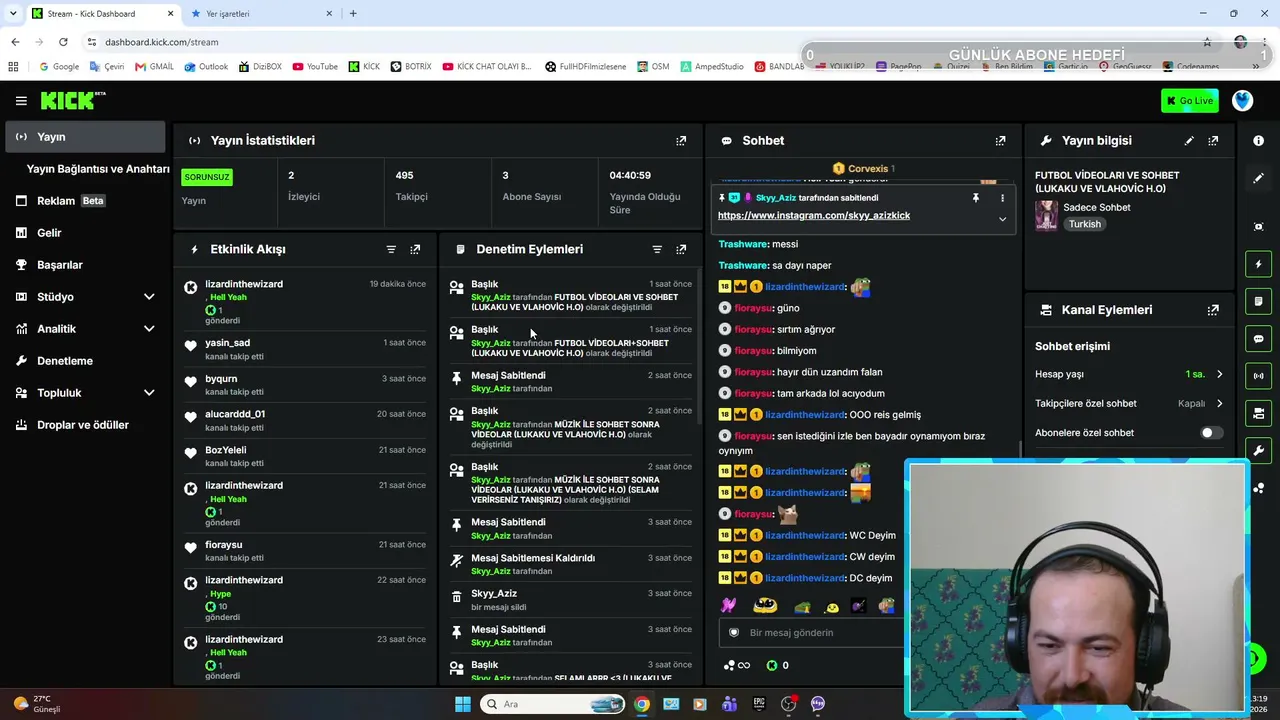Open Takipçilere özel sohbet setting
The width and height of the screenshot is (1280, 720).
point(1128,404)
